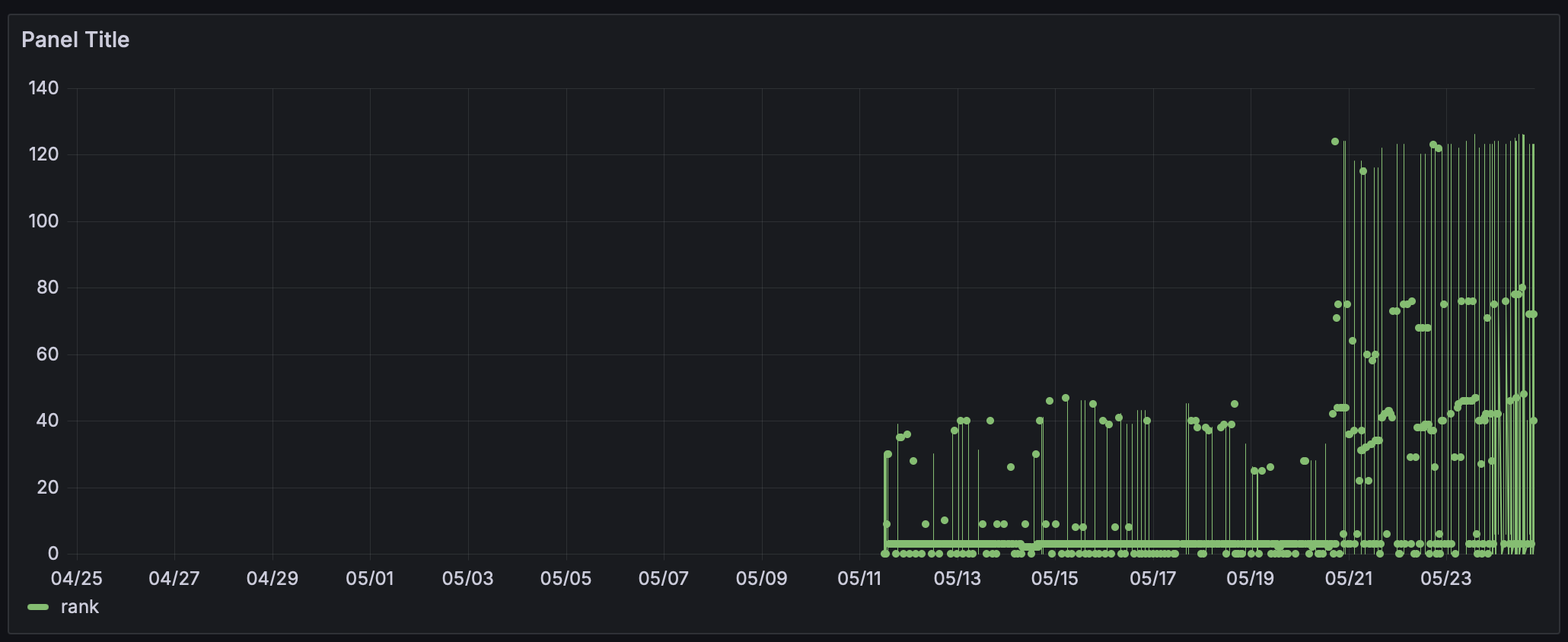1568x642 pixels.
Task: Click the 05/19 x-axis date label
Action: pos(1251,579)
